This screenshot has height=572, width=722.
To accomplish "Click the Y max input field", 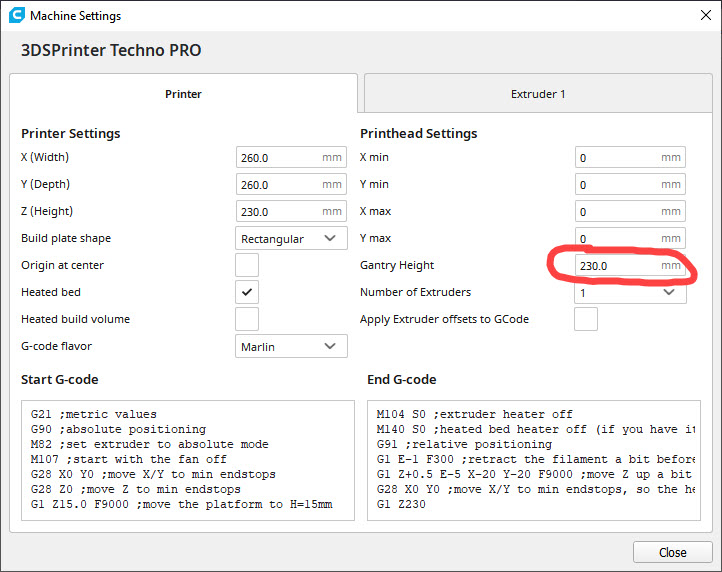I will pyautogui.click(x=630, y=238).
